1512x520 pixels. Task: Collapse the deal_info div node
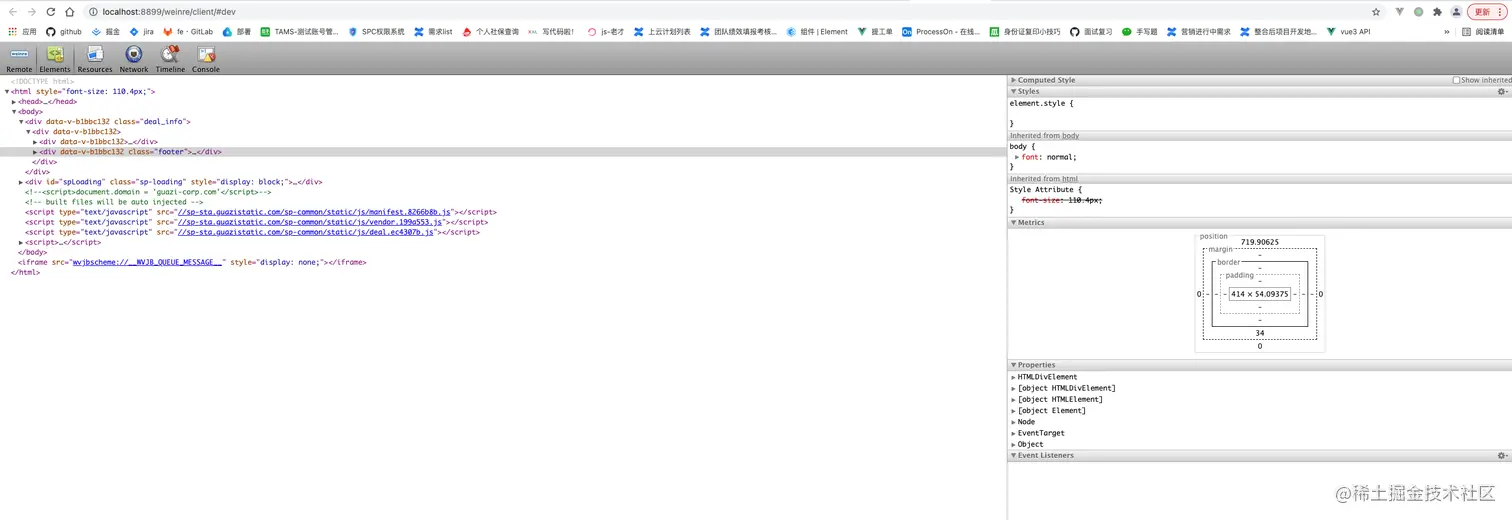tap(21, 121)
